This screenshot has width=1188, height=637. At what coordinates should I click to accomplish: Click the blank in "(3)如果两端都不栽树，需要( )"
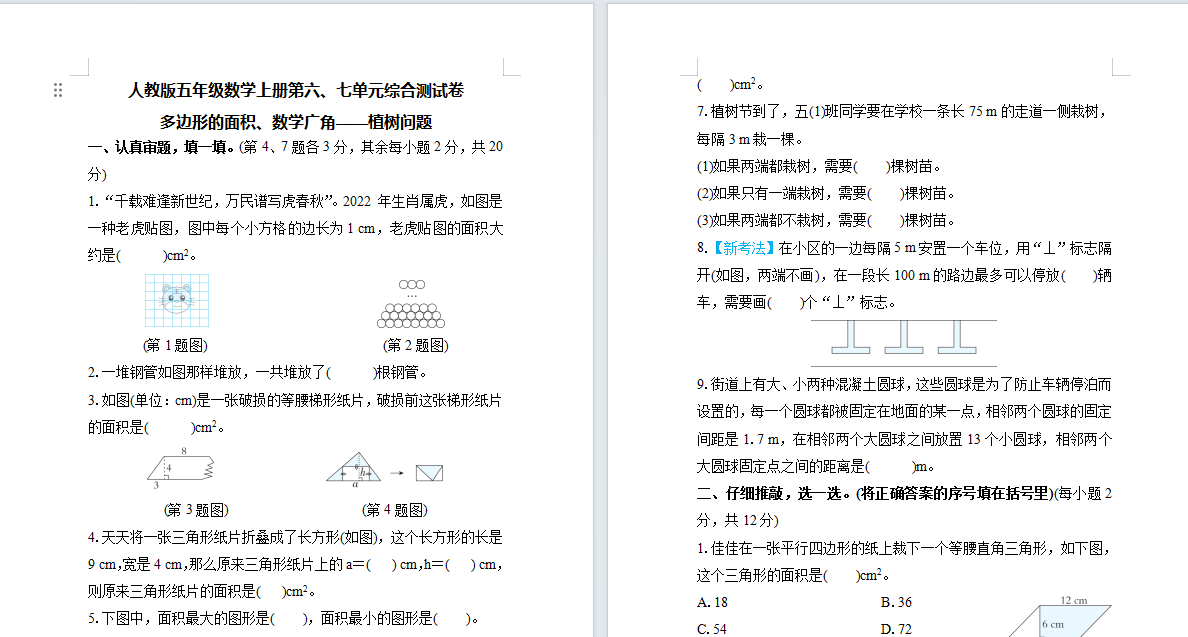point(884,220)
